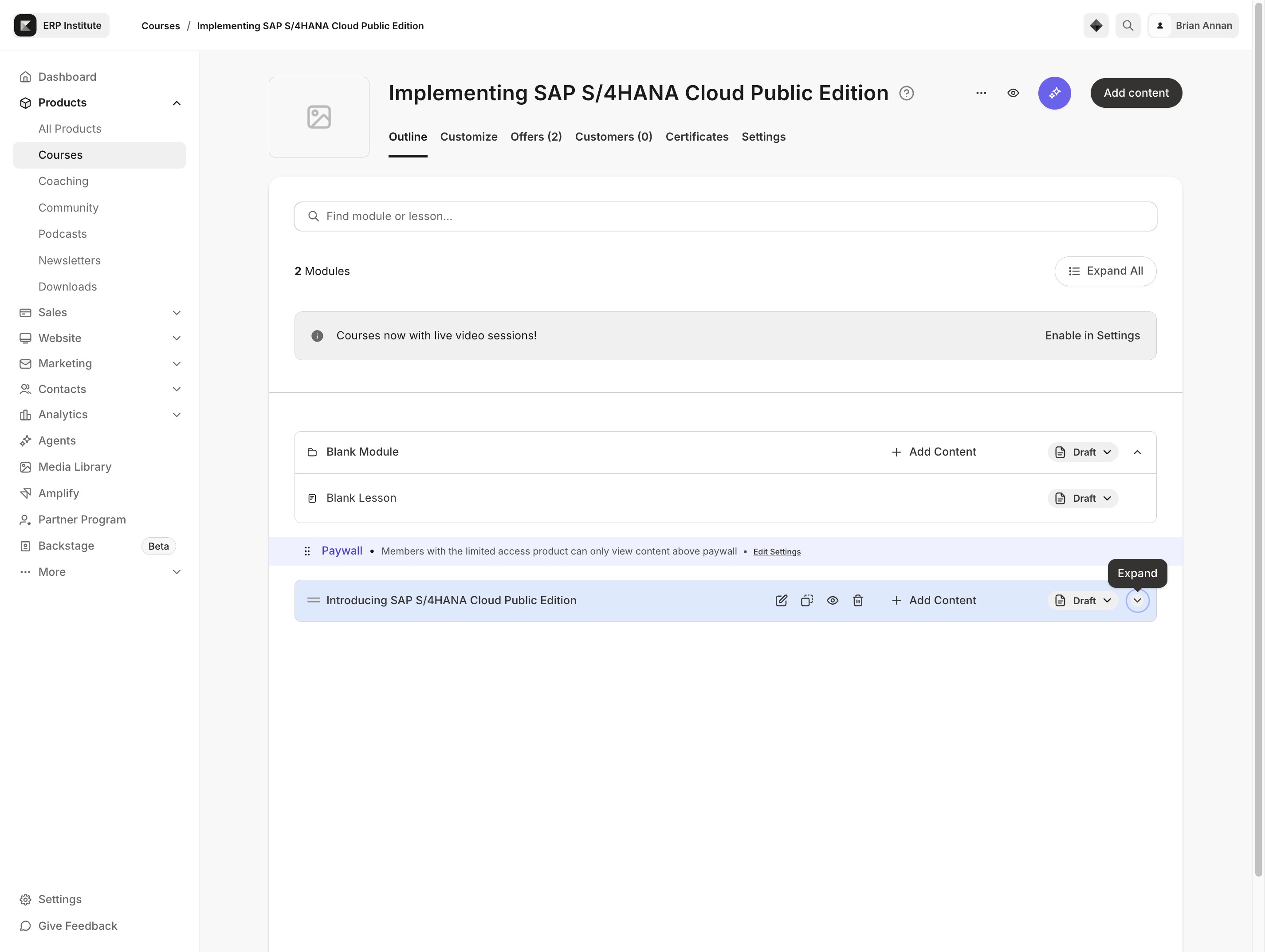1265x952 pixels.
Task: Click Enable in Settings link
Action: 1092,336
